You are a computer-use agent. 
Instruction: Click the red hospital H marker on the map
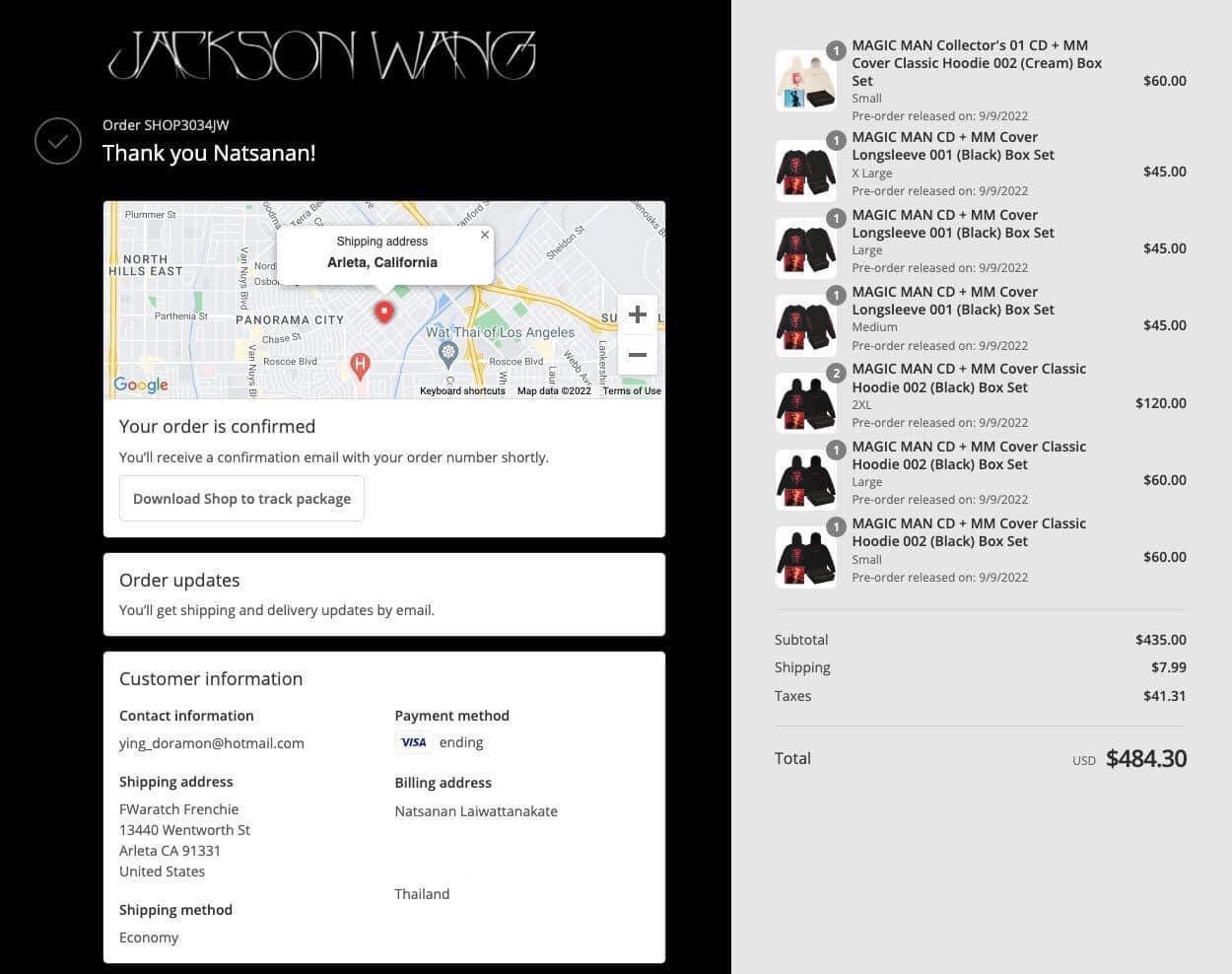coord(360,366)
